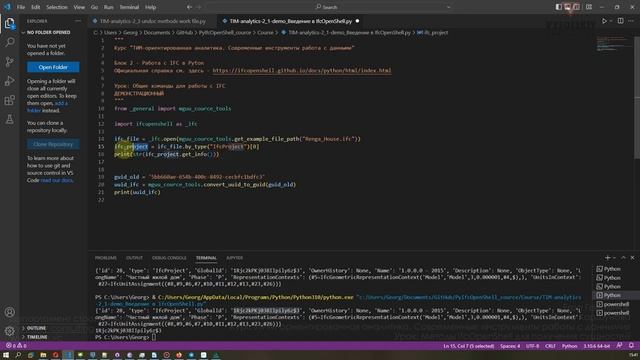Open the Search view in activity bar
Screen dimensions: 640x360
(9, 42)
